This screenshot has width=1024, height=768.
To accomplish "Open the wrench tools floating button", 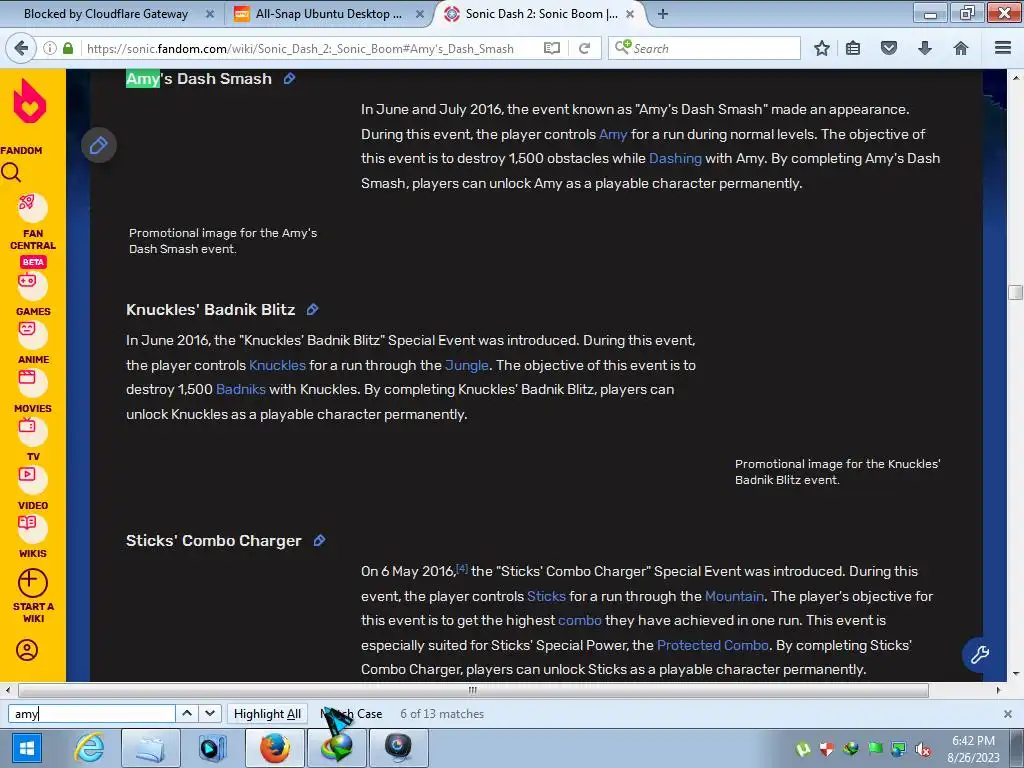I will [x=980, y=654].
